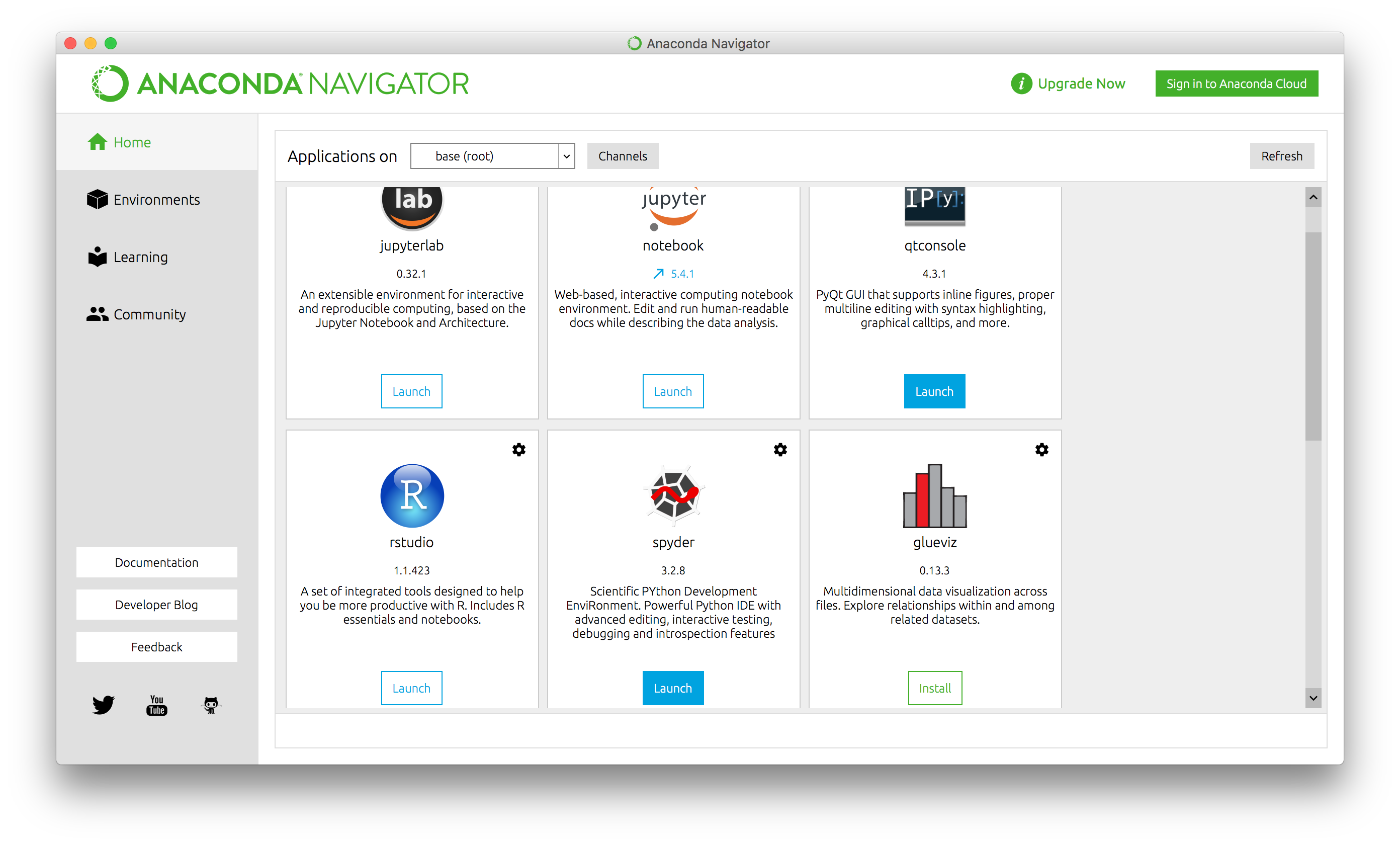Click the Channels button

click(622, 156)
